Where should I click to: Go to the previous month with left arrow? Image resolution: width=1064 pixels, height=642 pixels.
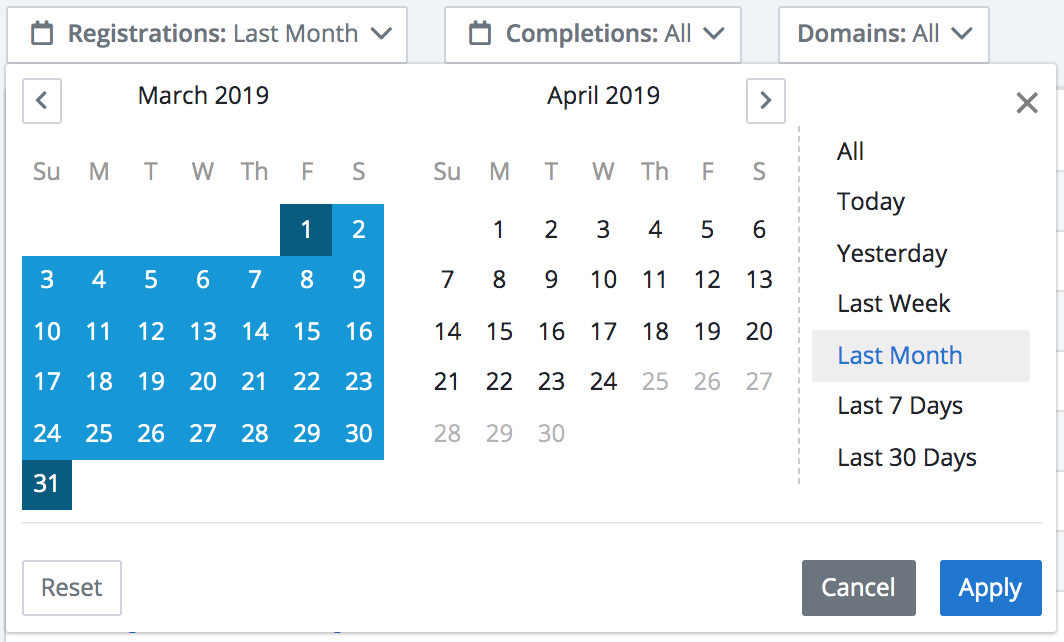[x=42, y=100]
